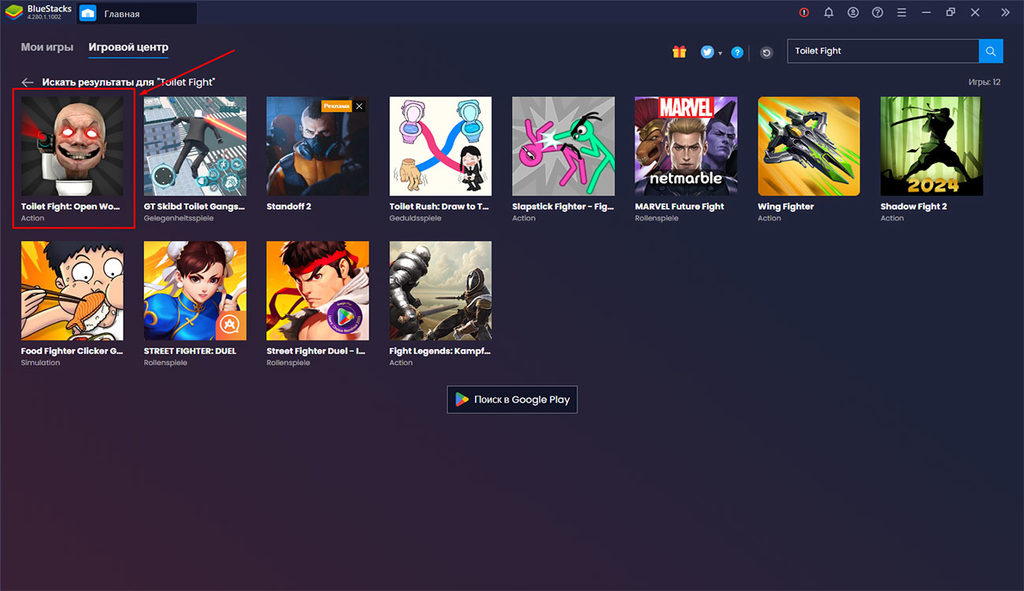This screenshot has width=1024, height=591.
Task: Click the Standoff 2 title text
Action: tap(289, 206)
